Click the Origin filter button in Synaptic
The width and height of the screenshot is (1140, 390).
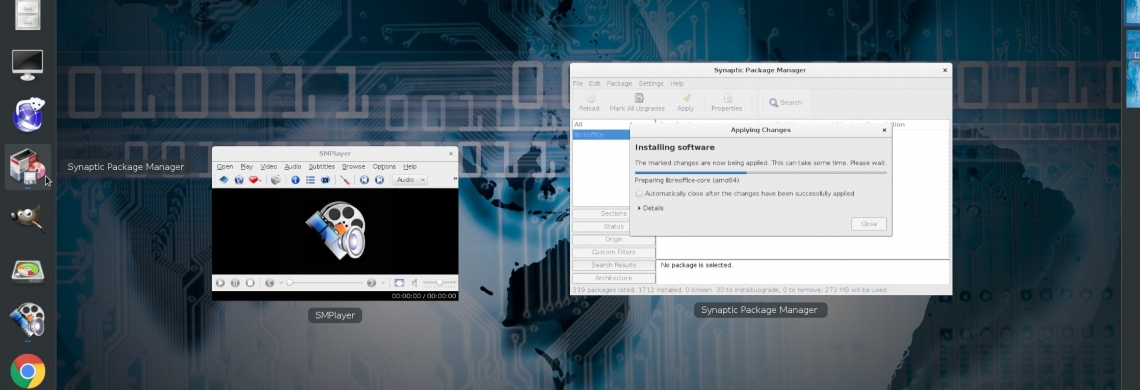click(614, 239)
